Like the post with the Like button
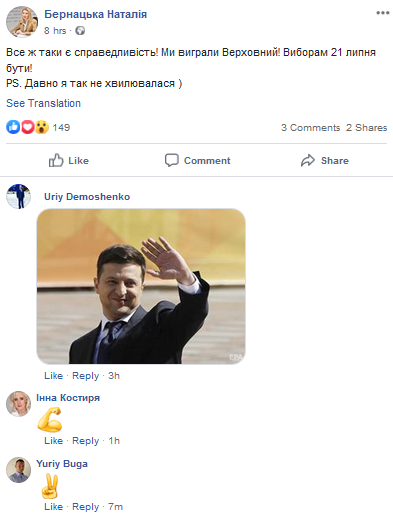 pos(69,160)
